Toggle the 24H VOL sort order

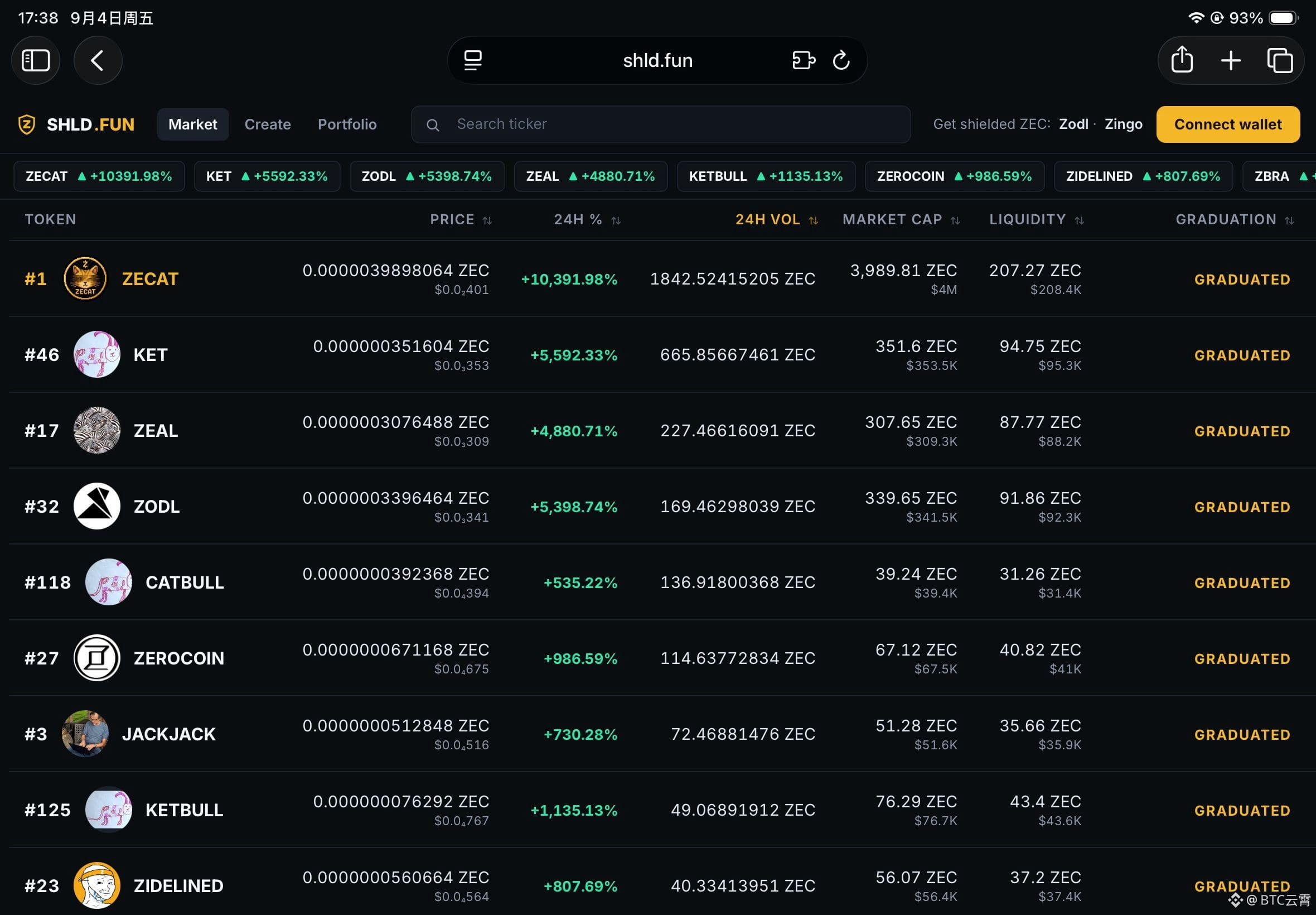pos(776,220)
